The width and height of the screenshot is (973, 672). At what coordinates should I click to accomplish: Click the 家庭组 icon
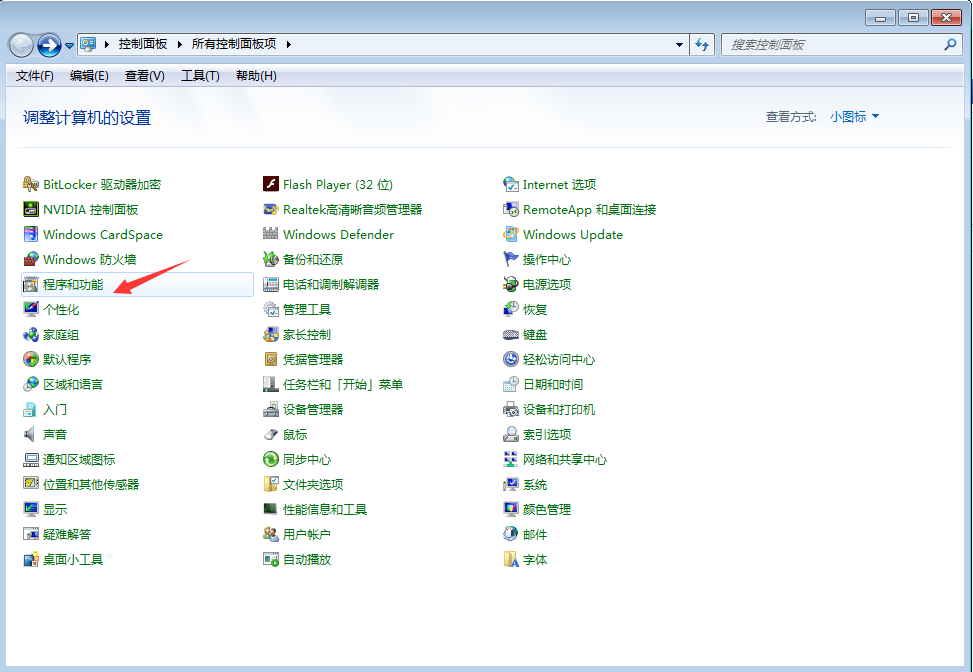click(30, 334)
